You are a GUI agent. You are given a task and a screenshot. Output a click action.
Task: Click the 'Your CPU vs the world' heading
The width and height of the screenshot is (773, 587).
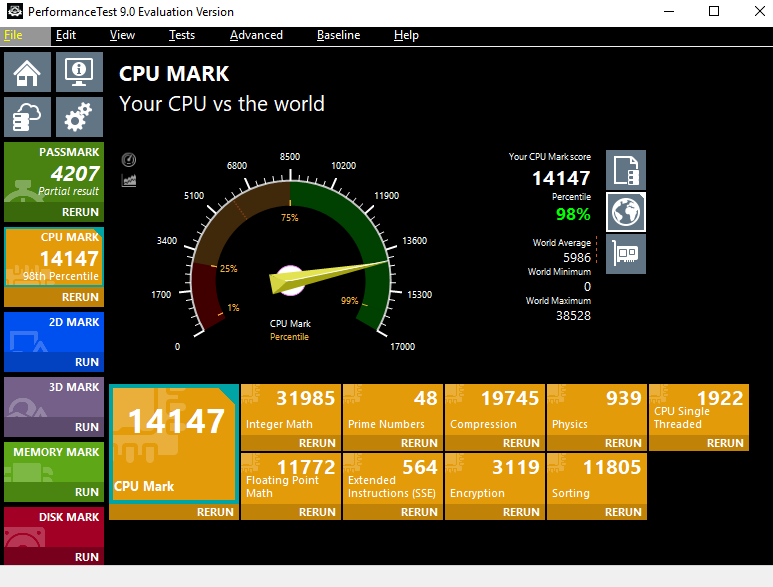point(222,104)
